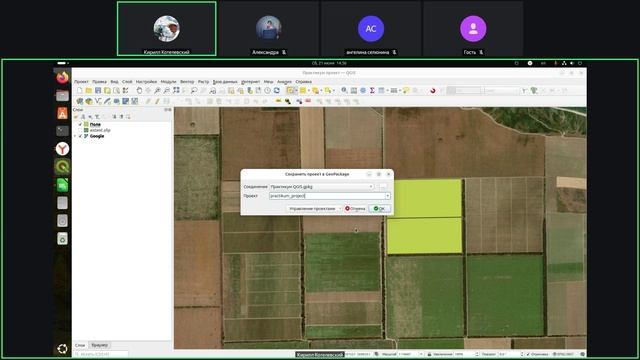Toggle visibility of the Поле layer

(80, 124)
